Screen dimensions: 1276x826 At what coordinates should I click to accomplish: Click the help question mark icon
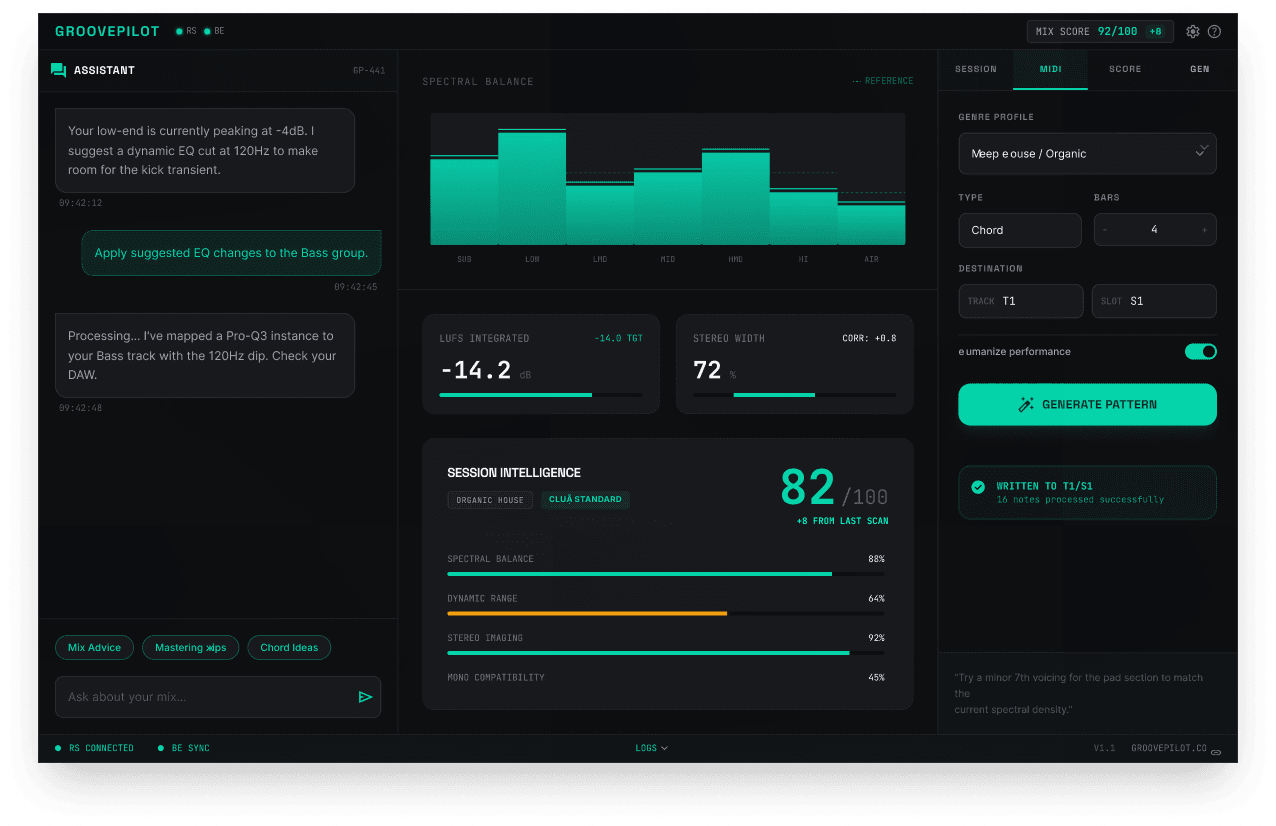coord(1214,32)
